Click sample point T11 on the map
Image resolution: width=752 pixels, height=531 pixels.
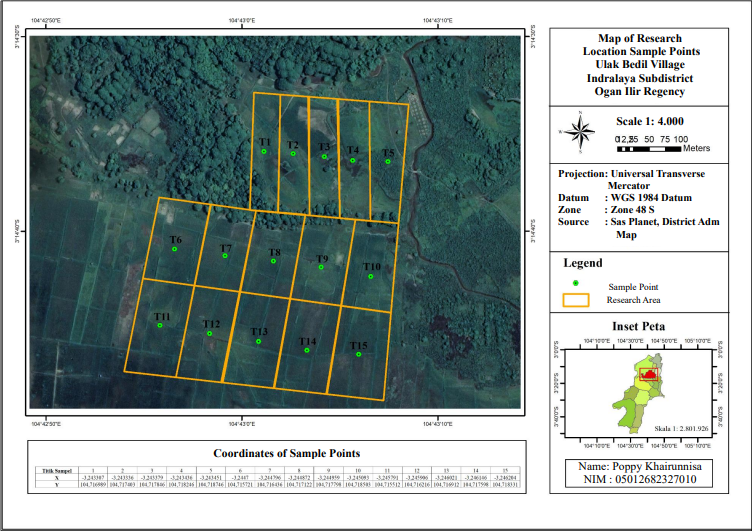coord(161,325)
